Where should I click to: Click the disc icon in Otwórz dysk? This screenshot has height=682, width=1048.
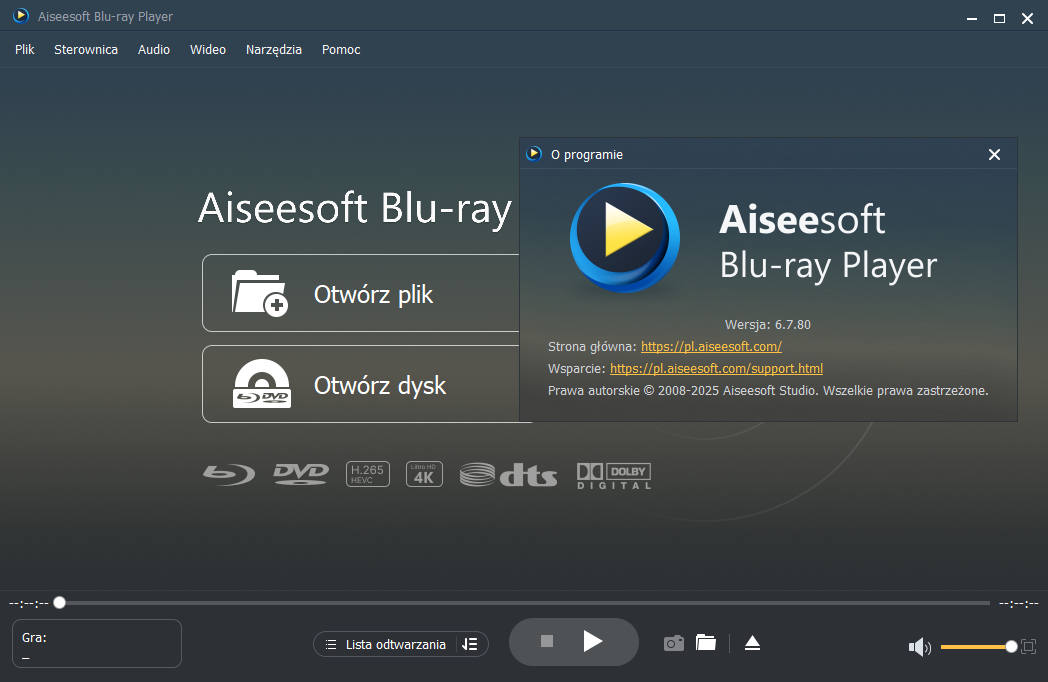[x=261, y=384]
